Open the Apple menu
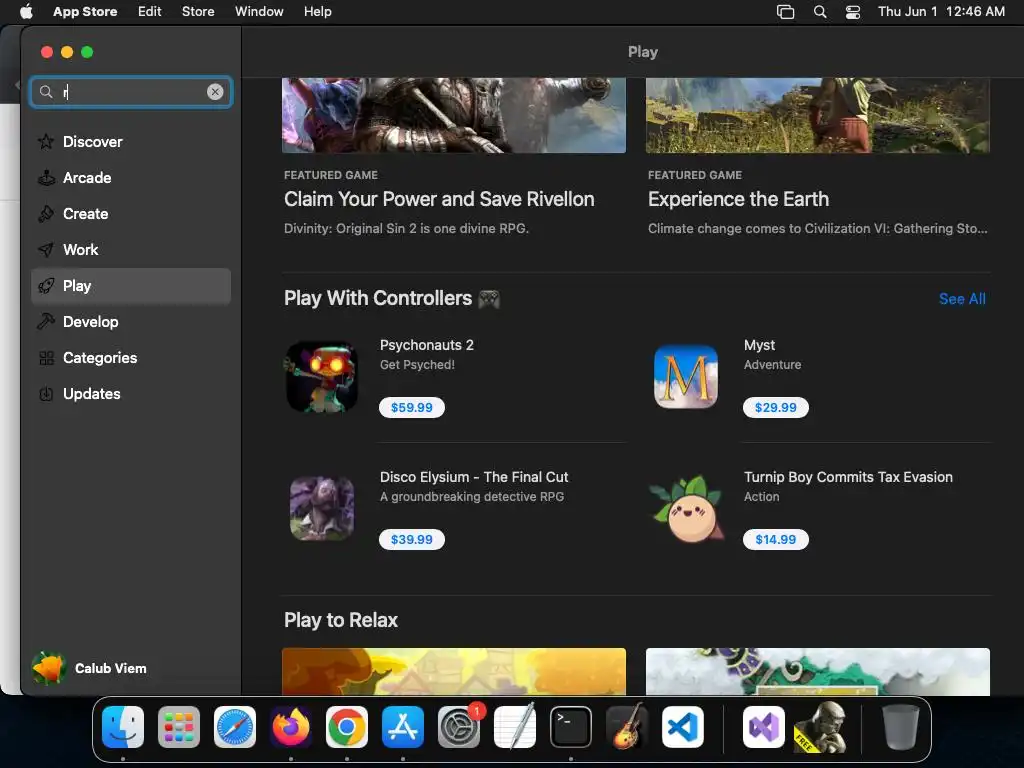Image resolution: width=1024 pixels, height=768 pixels. [26, 12]
